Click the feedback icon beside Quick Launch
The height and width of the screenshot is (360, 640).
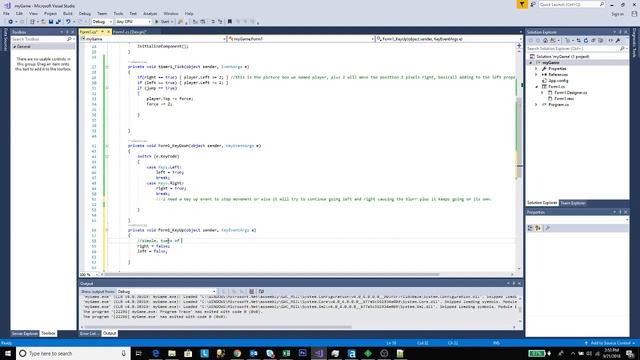coord(533,4)
